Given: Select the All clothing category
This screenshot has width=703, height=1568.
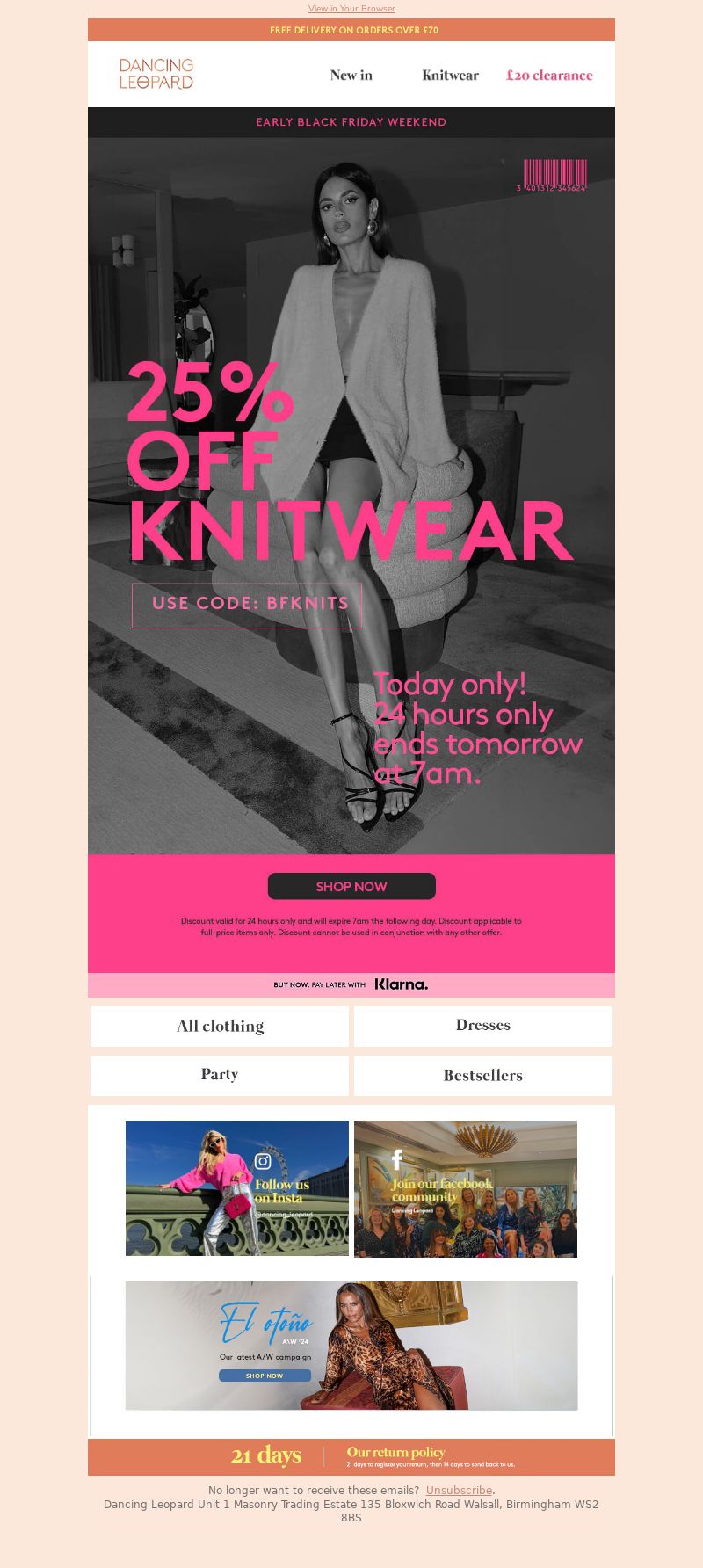Looking at the screenshot, I should pos(220,1026).
